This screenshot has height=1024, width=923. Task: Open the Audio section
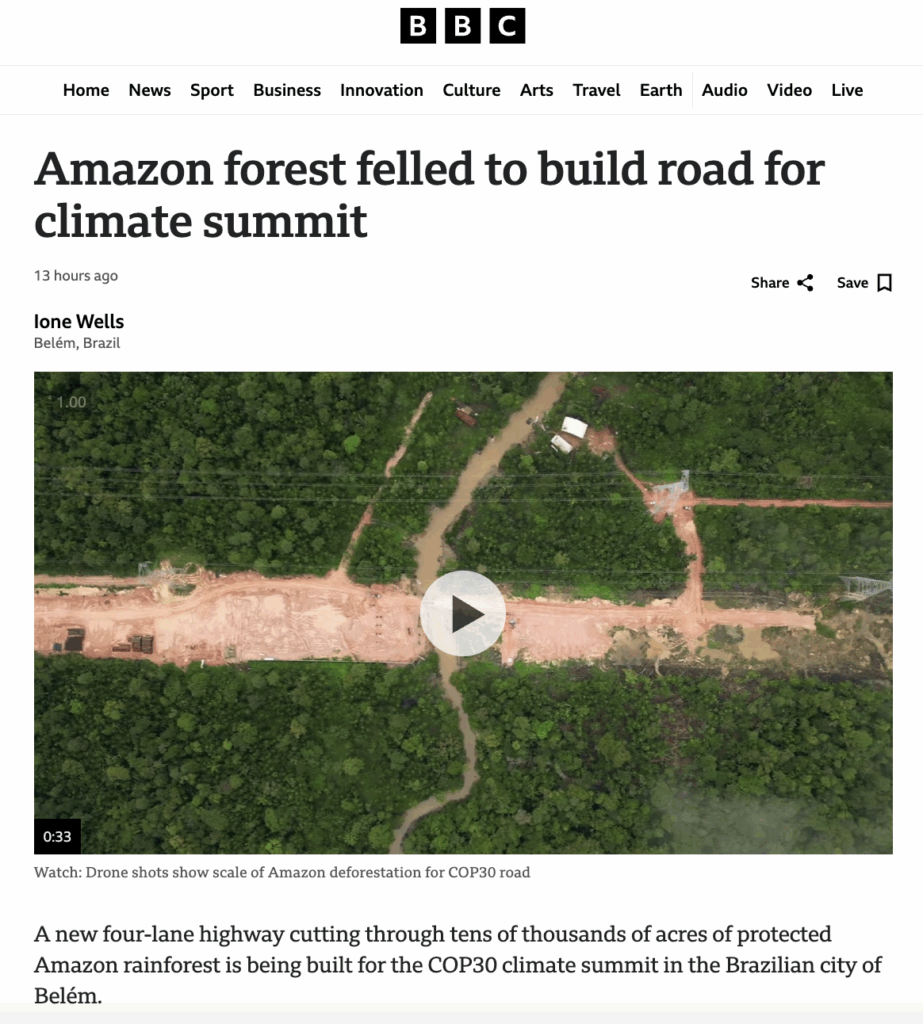tap(724, 90)
